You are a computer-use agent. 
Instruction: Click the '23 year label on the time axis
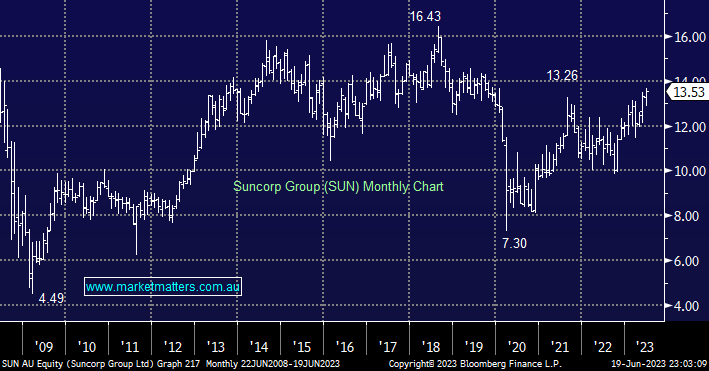(644, 347)
